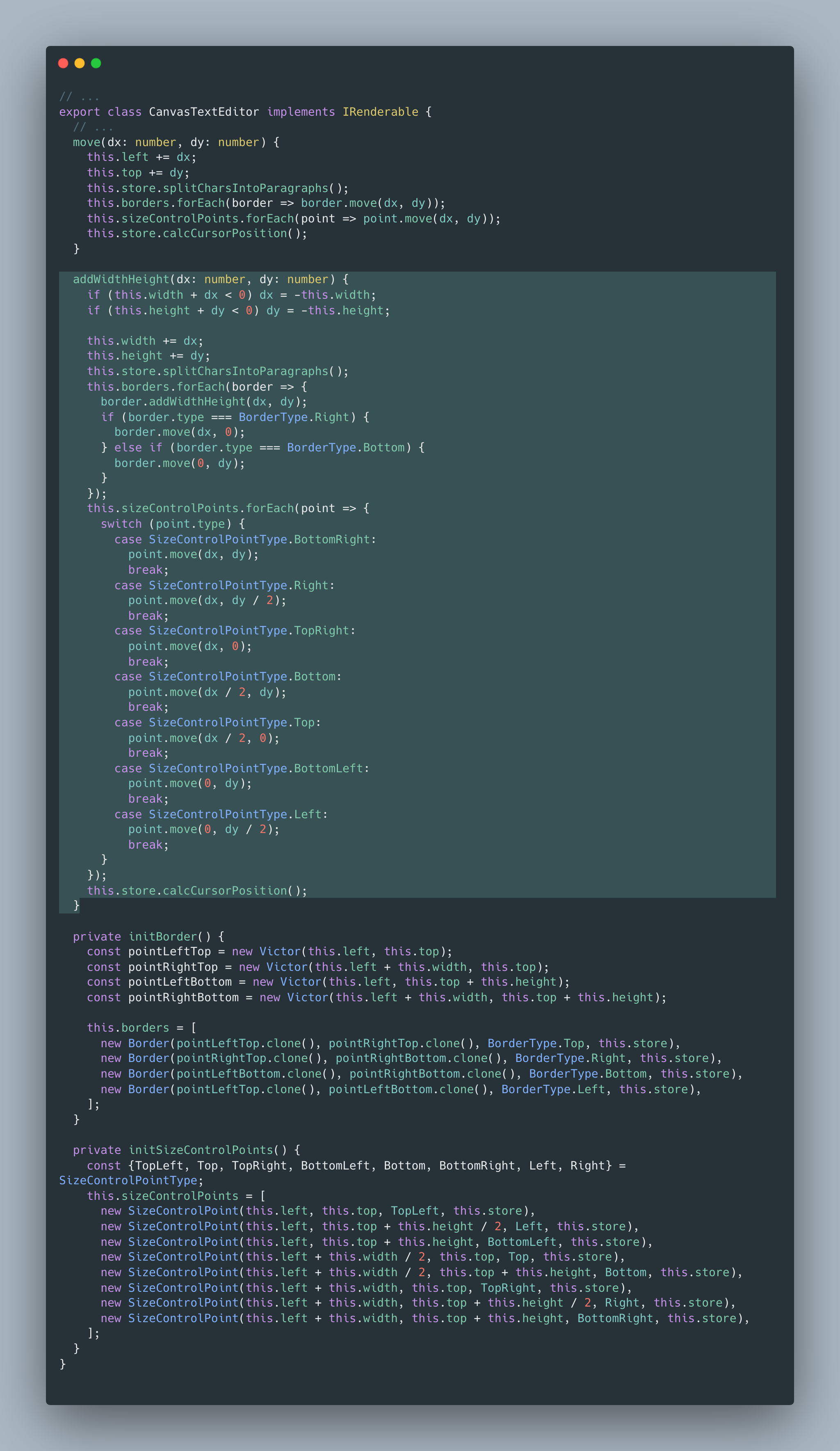Screen dimensions: 840x1451
Task: Click the 'switch' keyword in forEach
Action: [121, 524]
